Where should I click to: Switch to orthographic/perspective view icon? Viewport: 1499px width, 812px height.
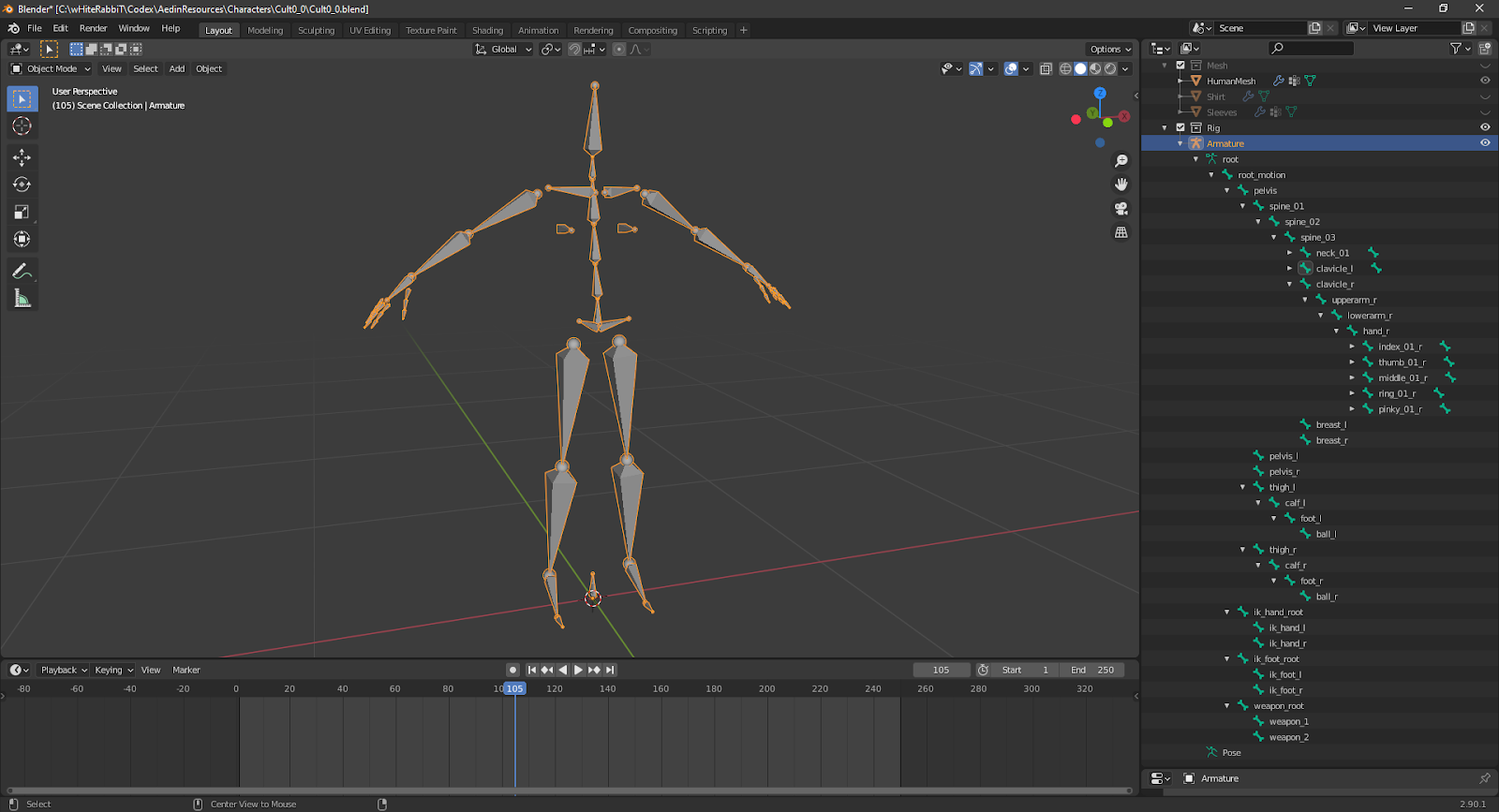1121,232
